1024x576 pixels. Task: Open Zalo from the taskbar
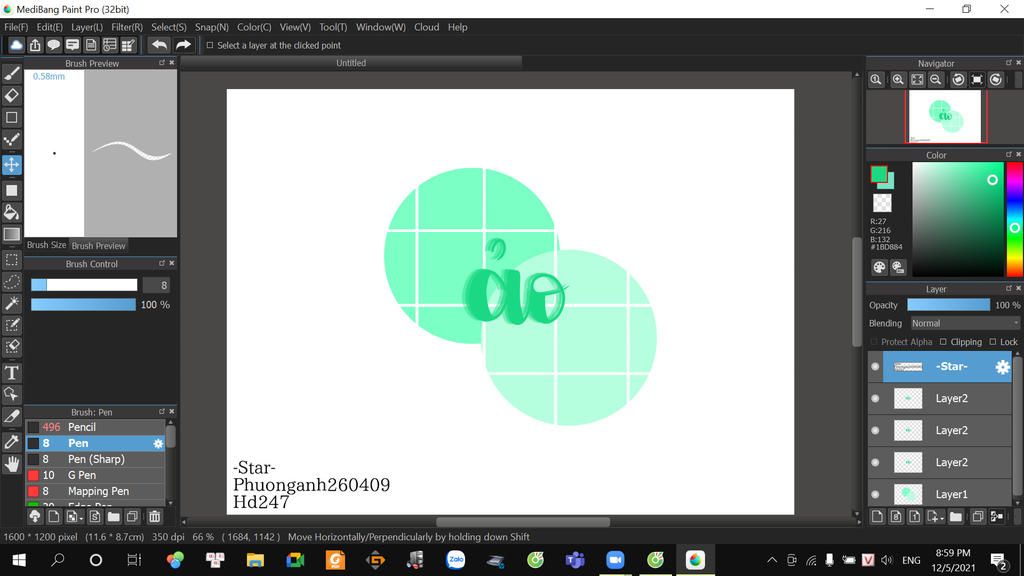point(455,560)
